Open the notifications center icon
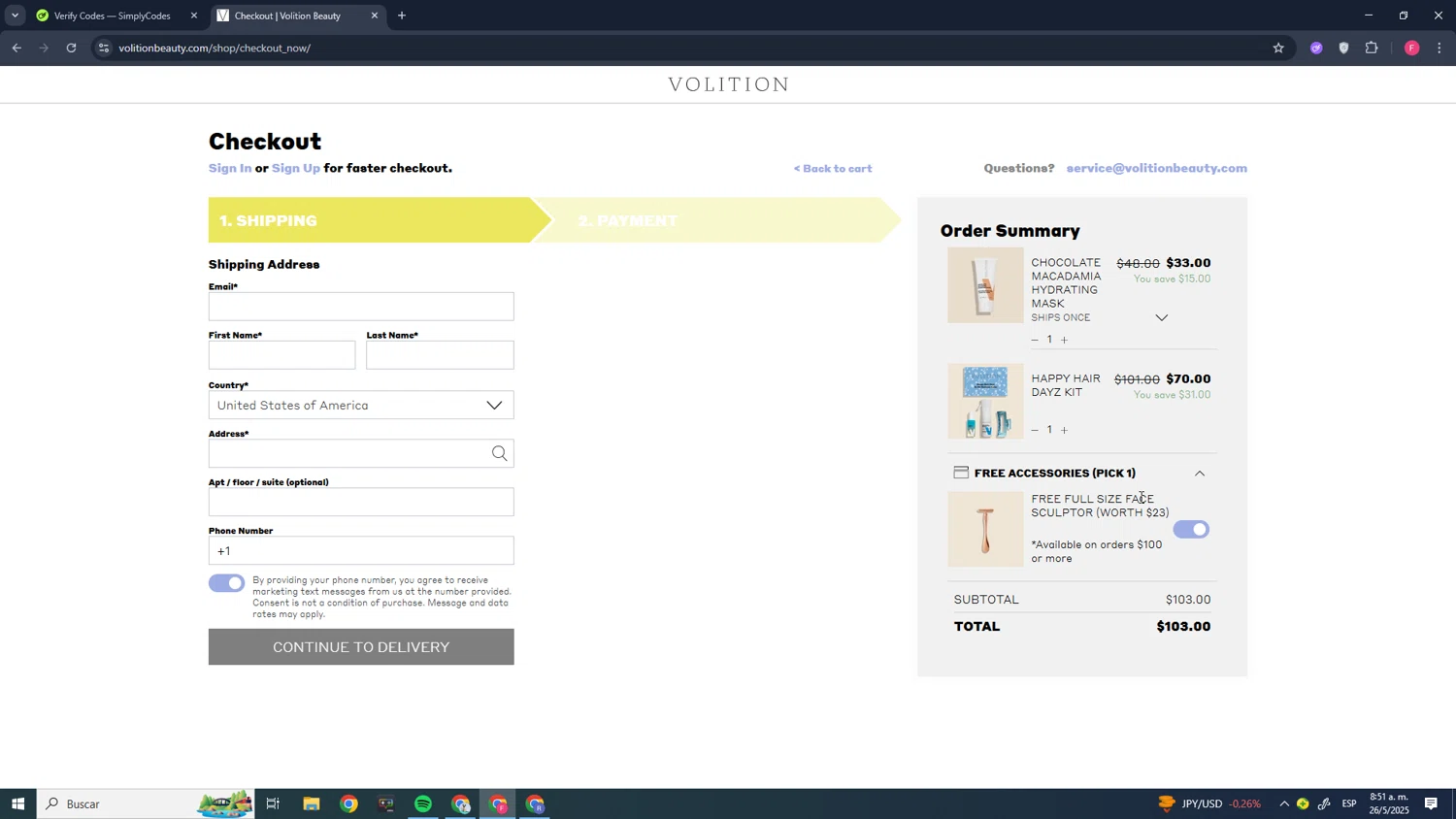The image size is (1456, 819). [x=1432, y=803]
